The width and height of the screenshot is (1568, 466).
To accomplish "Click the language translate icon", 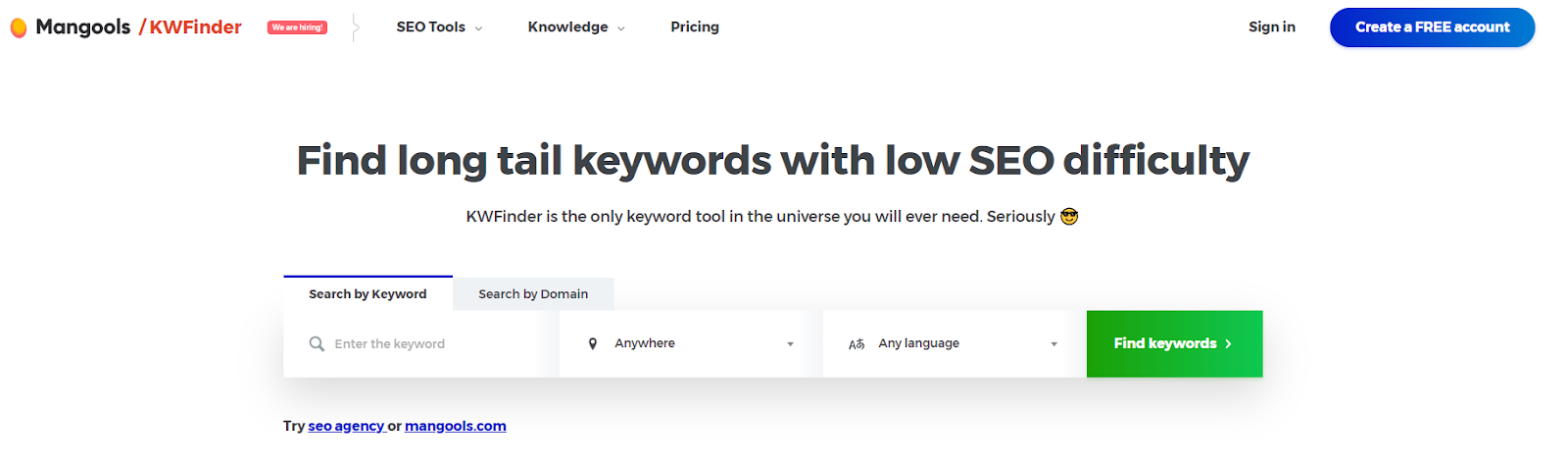I will coord(857,344).
